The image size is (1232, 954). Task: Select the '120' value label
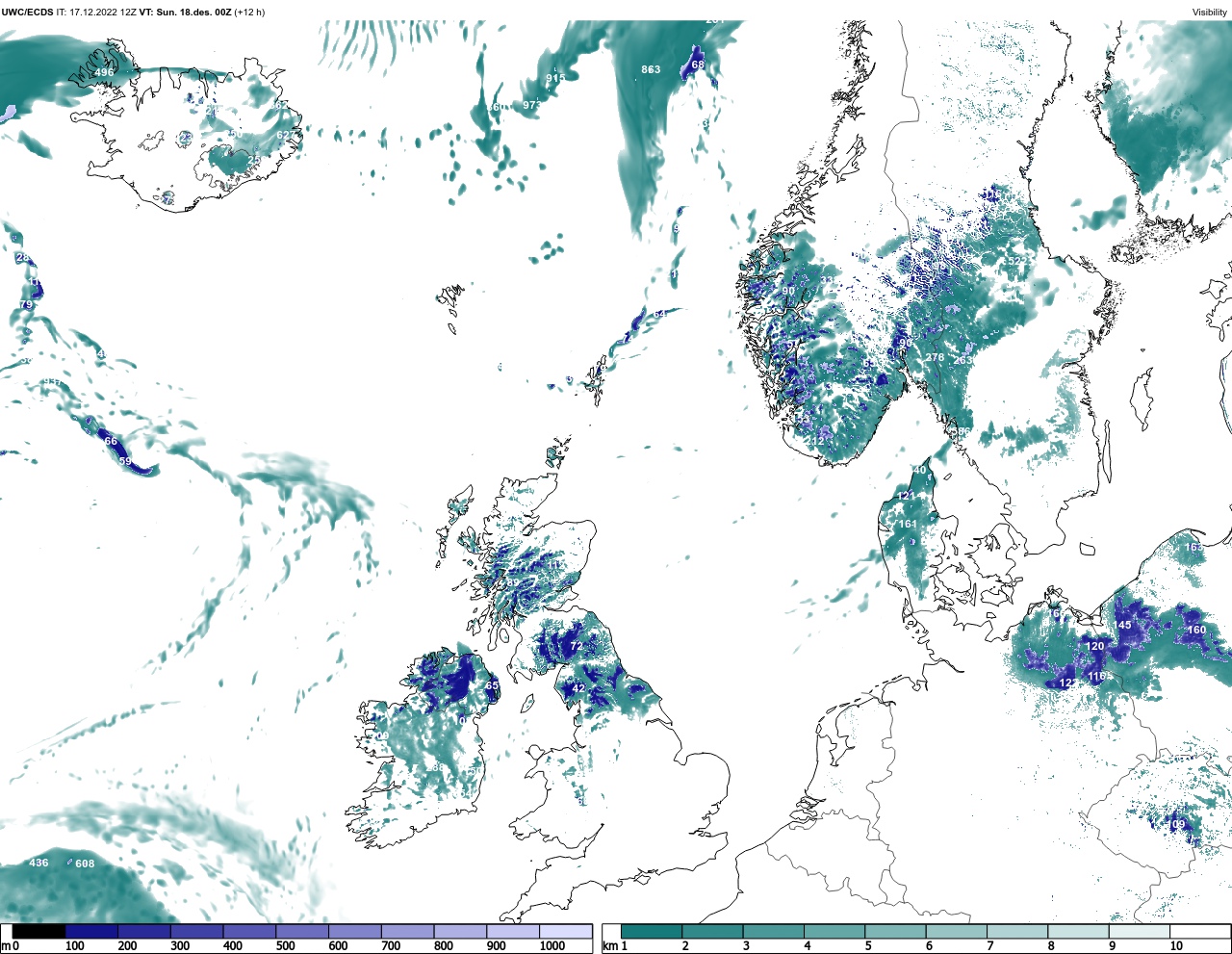1095,646
